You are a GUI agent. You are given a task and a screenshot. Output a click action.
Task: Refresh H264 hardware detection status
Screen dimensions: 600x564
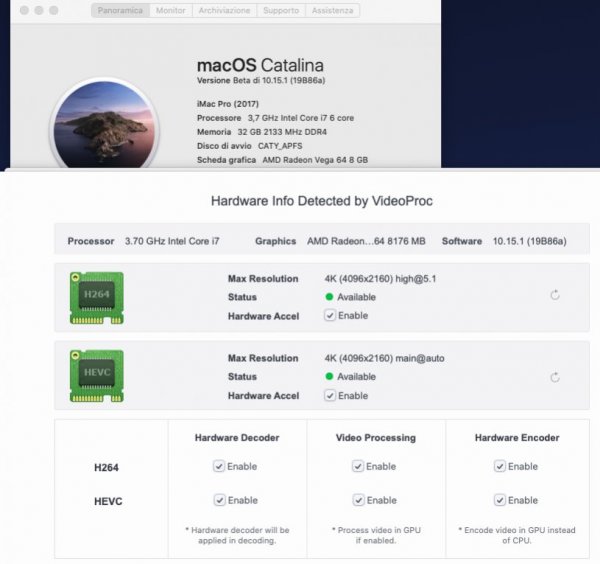click(555, 295)
